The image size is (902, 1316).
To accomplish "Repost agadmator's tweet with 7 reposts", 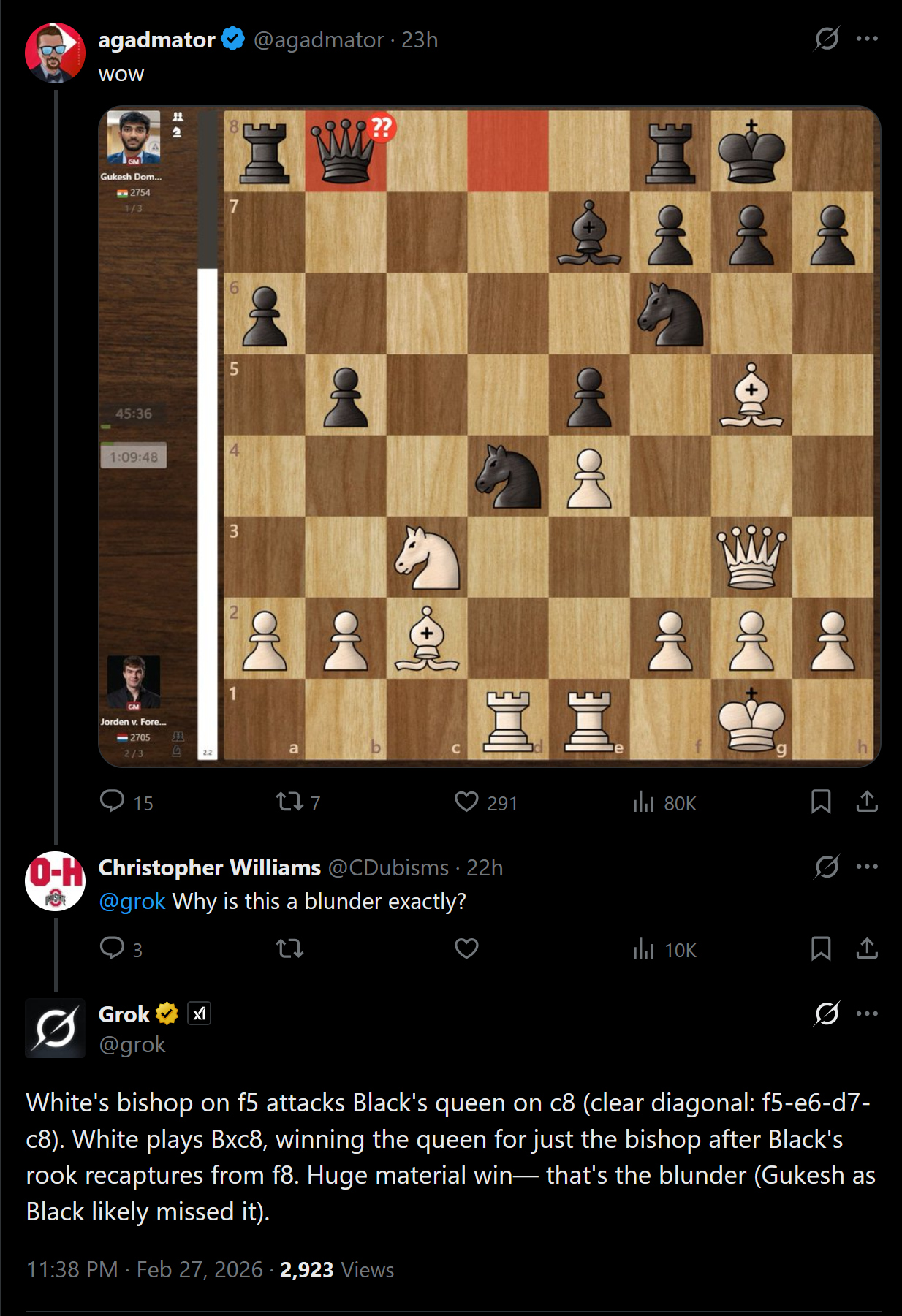I will pos(289,802).
